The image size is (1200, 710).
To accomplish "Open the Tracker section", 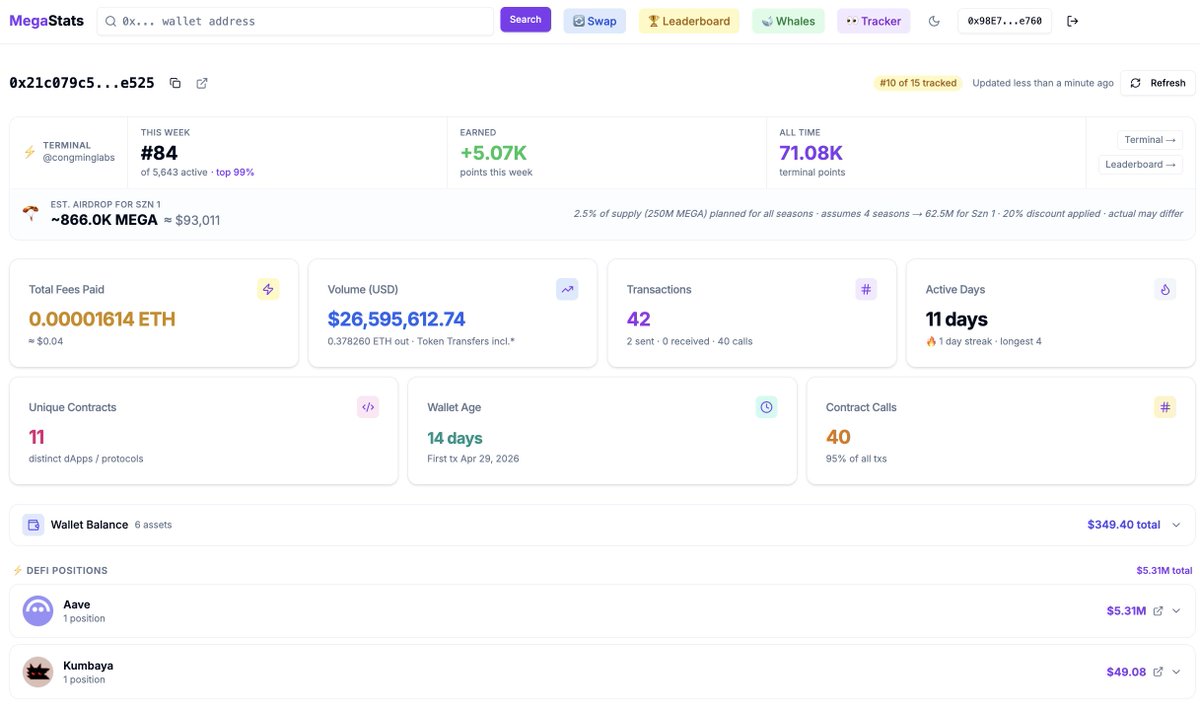I will click(x=874, y=21).
